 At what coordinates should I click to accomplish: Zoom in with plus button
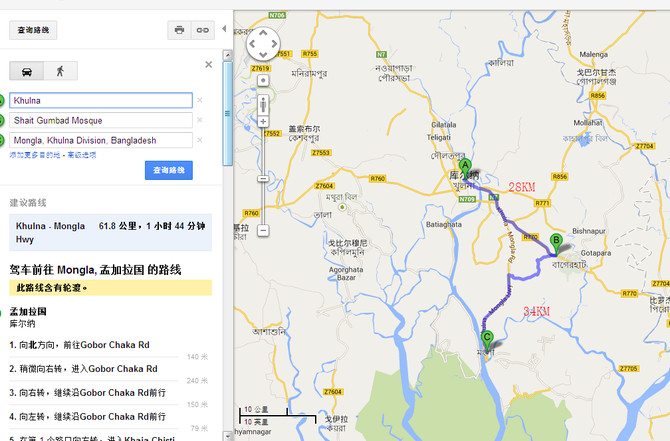[x=263, y=122]
